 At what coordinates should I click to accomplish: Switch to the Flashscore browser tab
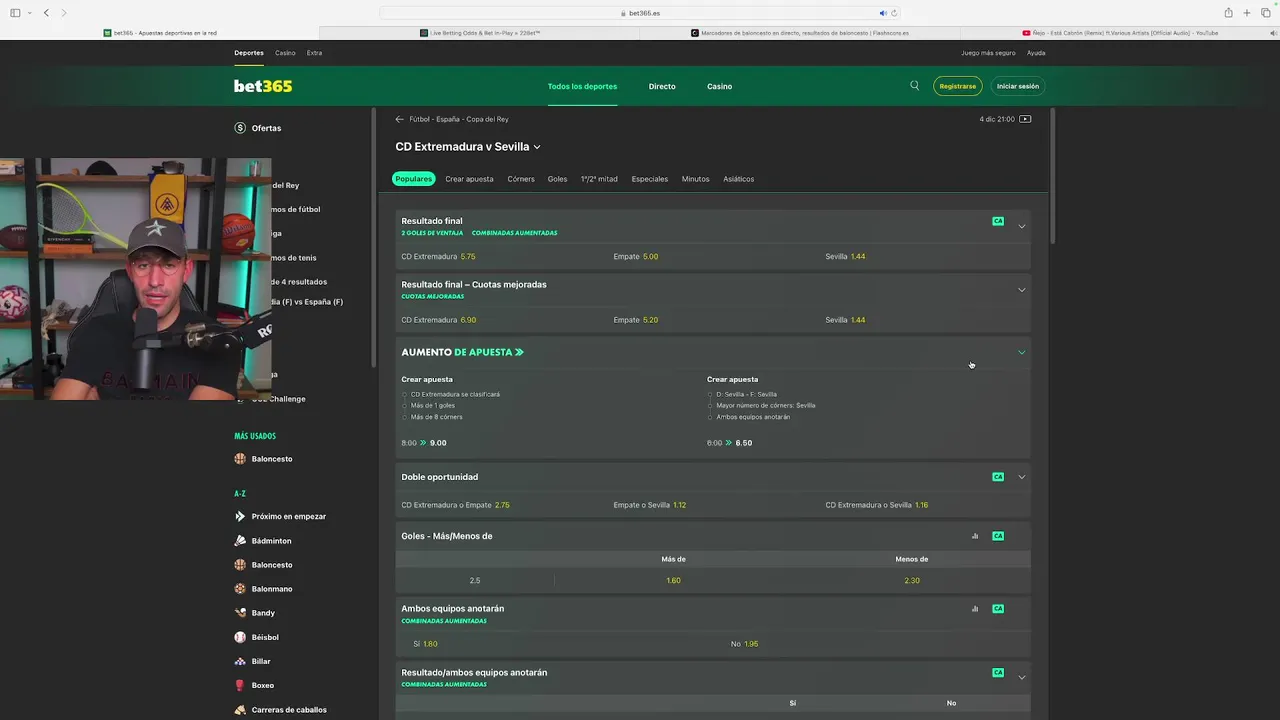(x=800, y=33)
